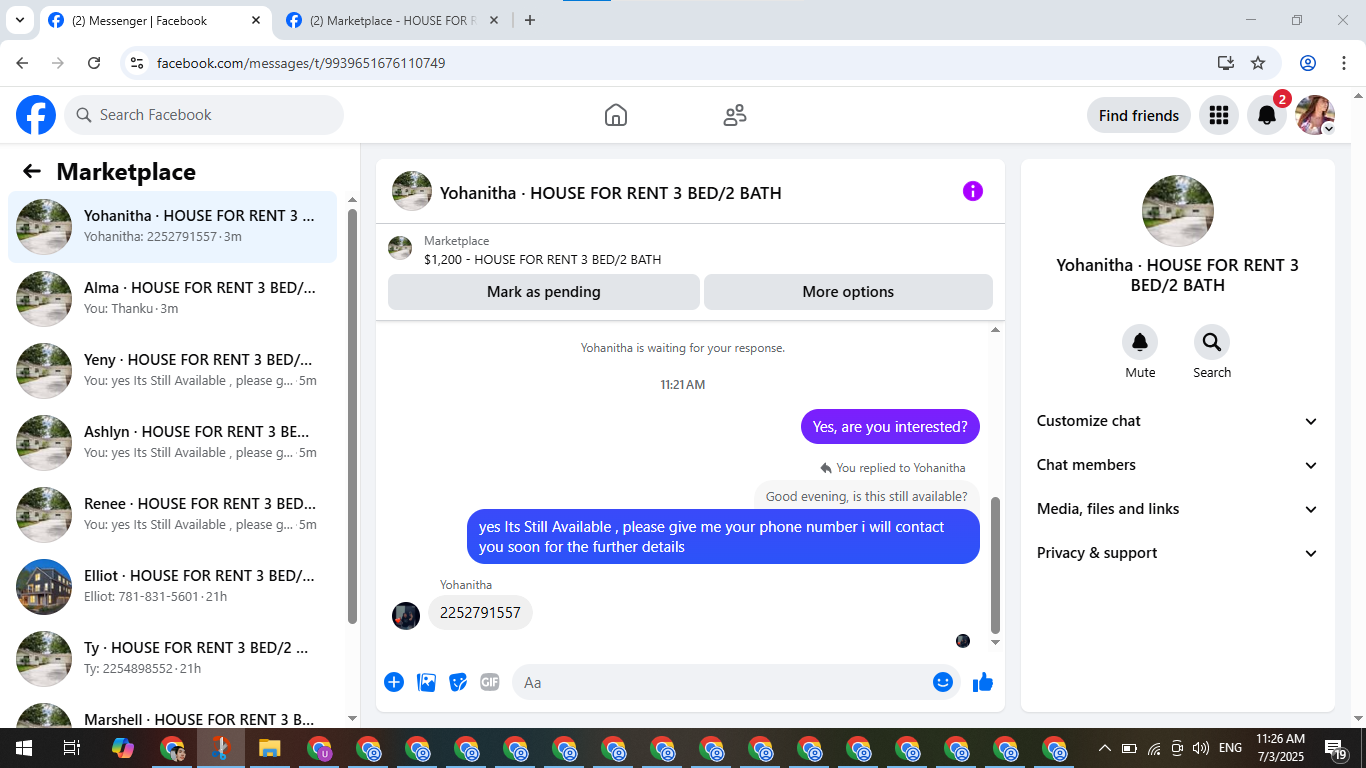Click Find friends button

pos(1139,115)
